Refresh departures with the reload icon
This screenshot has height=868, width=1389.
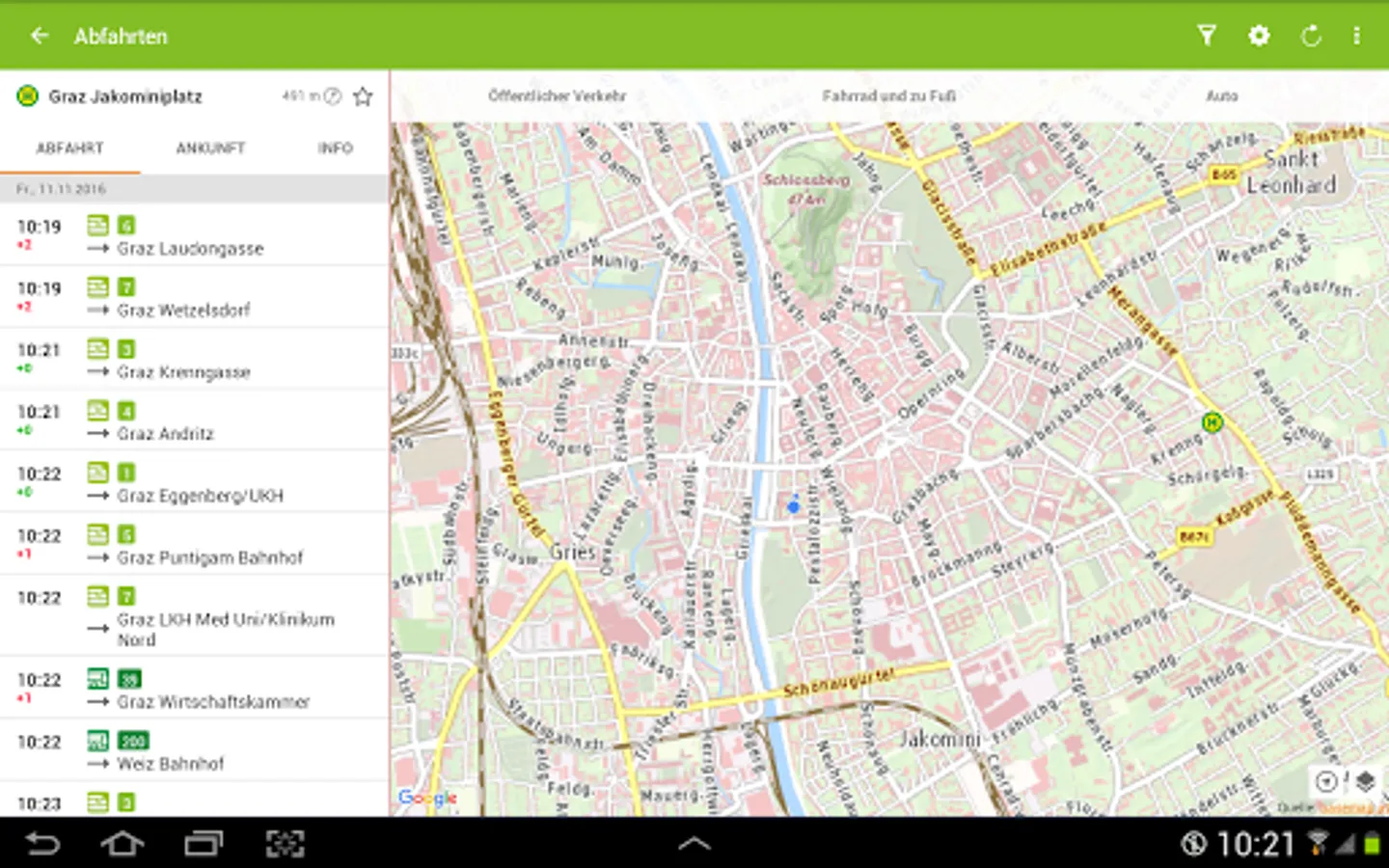pyautogui.click(x=1311, y=36)
